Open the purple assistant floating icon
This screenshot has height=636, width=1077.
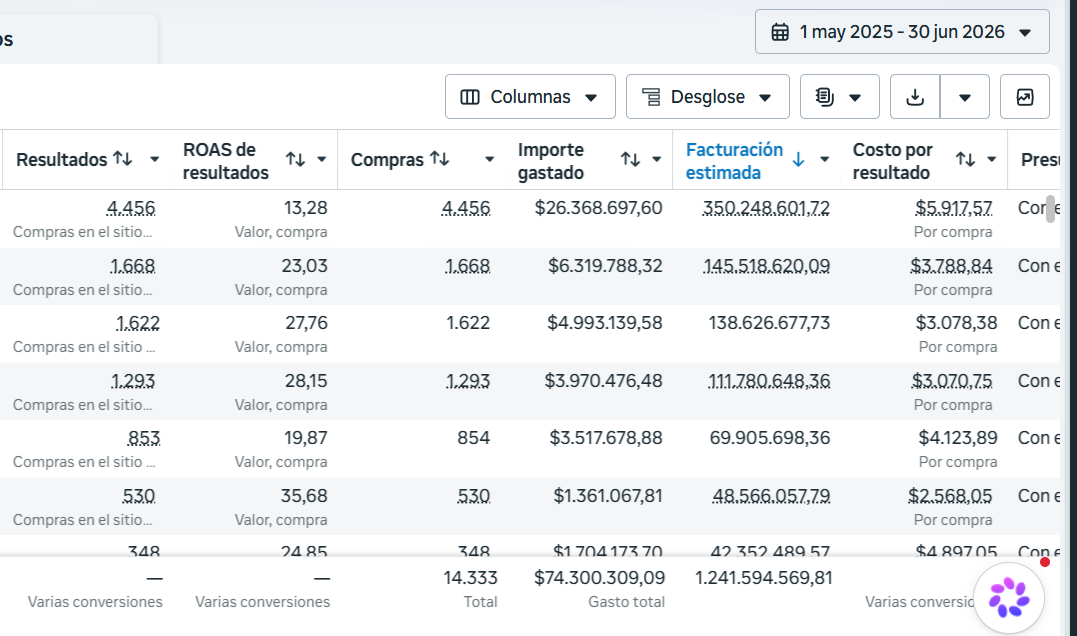[x=1009, y=598]
